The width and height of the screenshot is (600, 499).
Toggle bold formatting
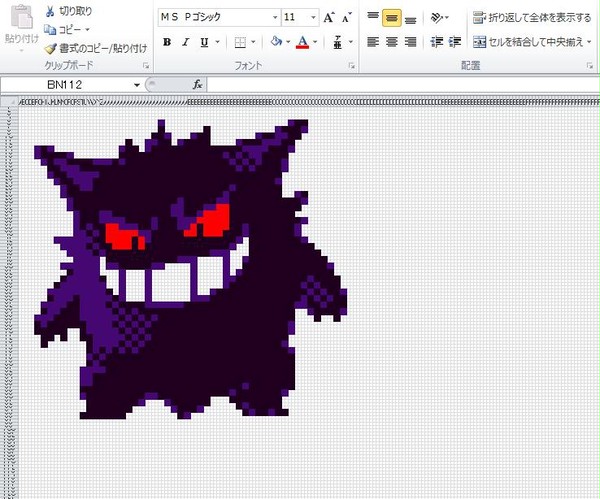pyautogui.click(x=167, y=42)
